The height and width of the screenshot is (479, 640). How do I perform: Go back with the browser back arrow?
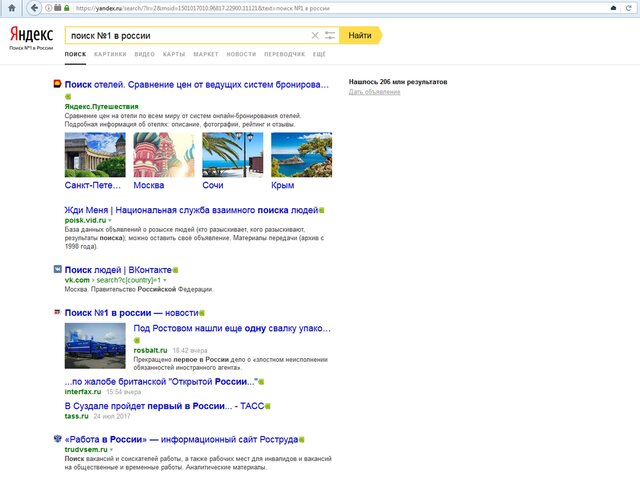pos(35,8)
